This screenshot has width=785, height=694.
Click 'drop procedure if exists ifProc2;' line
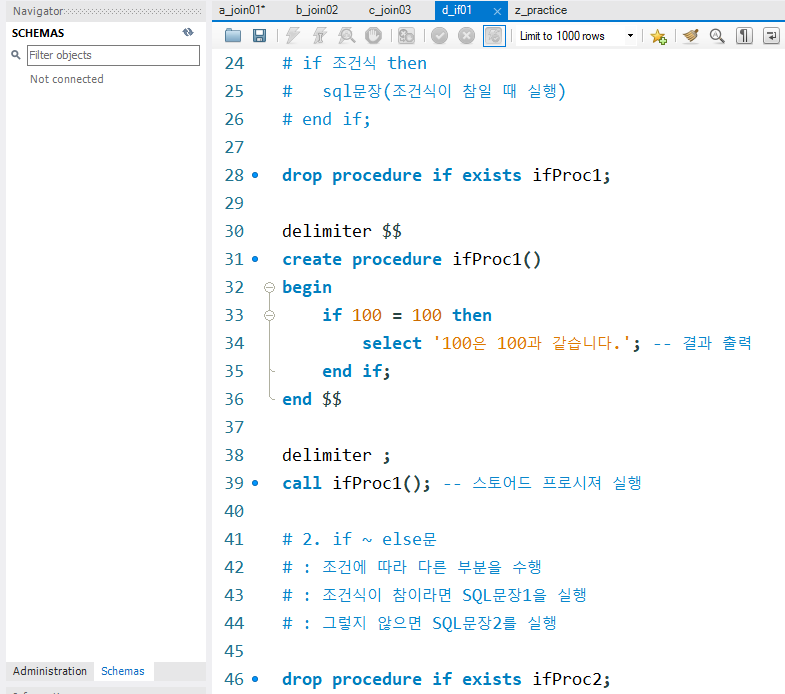point(446,679)
